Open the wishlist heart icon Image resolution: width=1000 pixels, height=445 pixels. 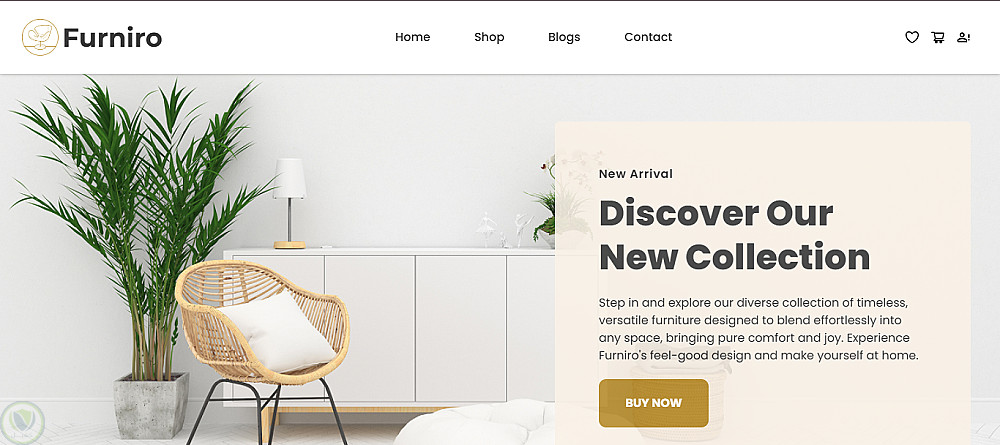click(912, 38)
